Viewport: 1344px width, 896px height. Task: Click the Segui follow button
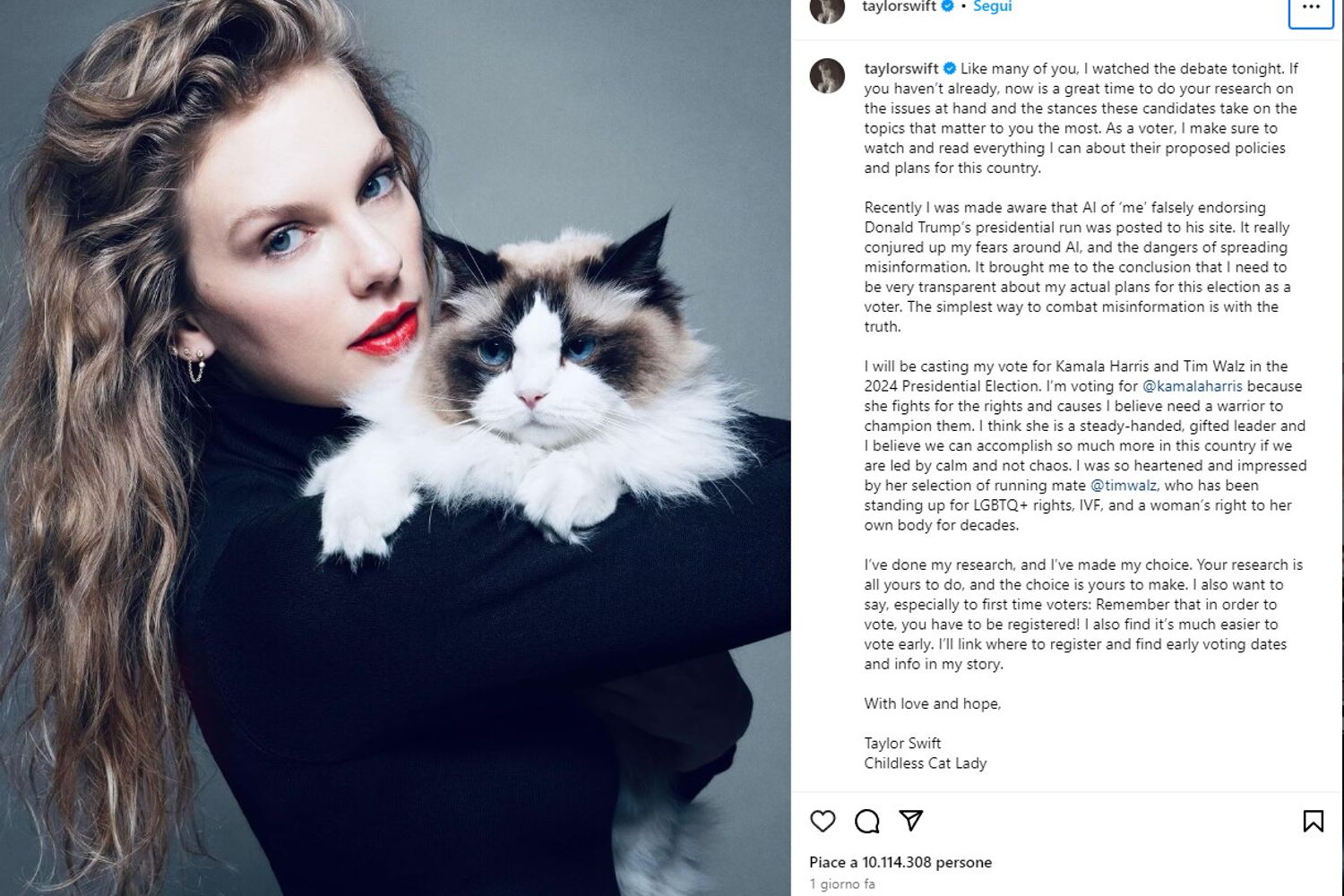pyautogui.click(x=992, y=6)
